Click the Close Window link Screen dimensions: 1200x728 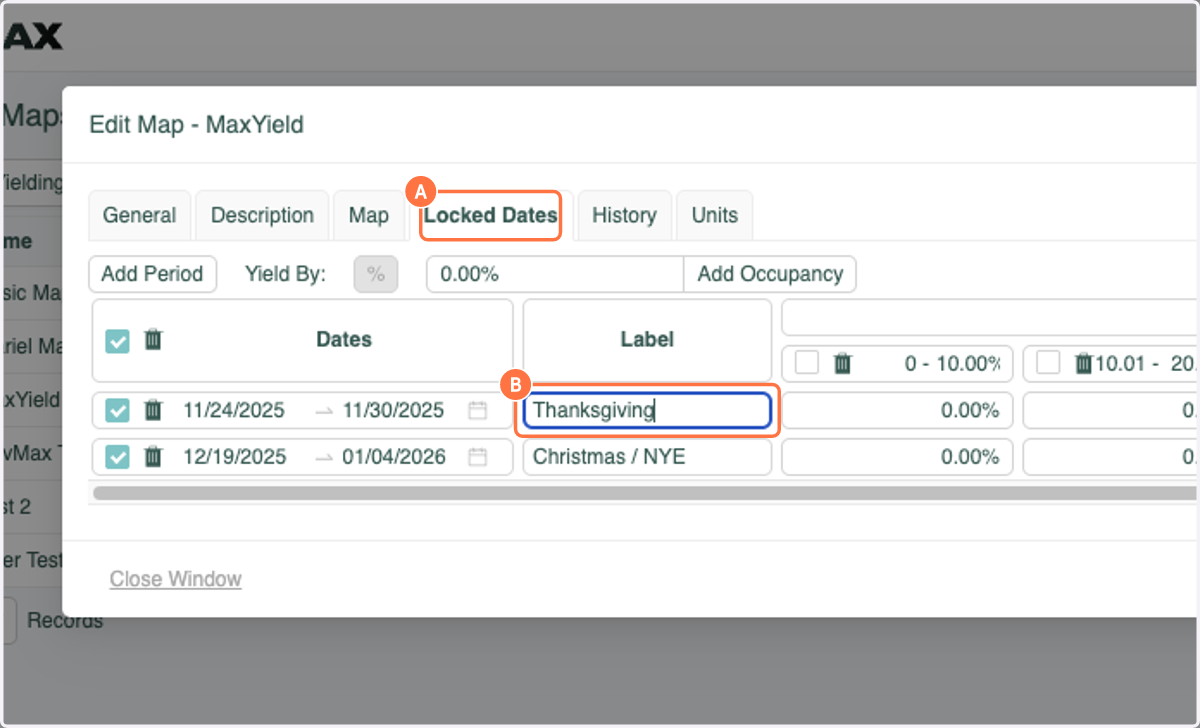click(176, 579)
